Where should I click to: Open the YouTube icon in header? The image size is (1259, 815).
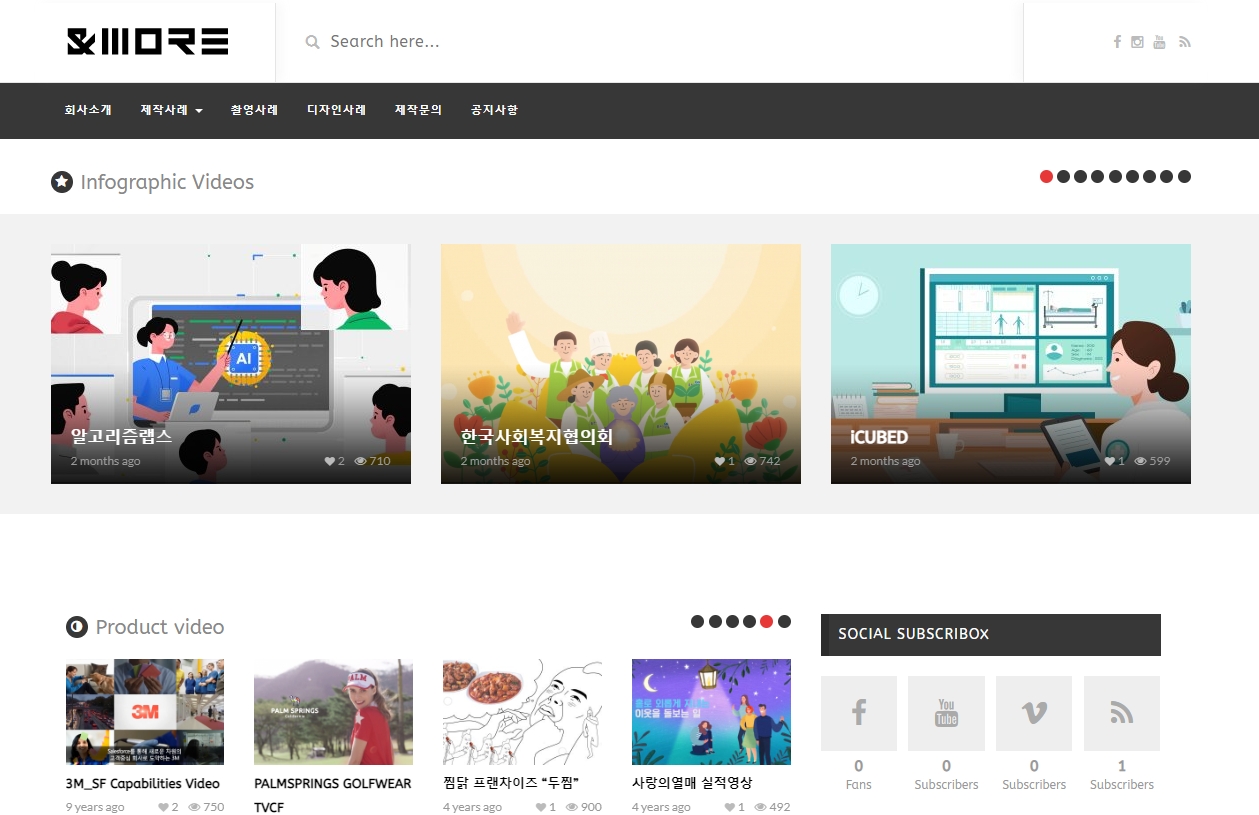pyautogui.click(x=1159, y=42)
